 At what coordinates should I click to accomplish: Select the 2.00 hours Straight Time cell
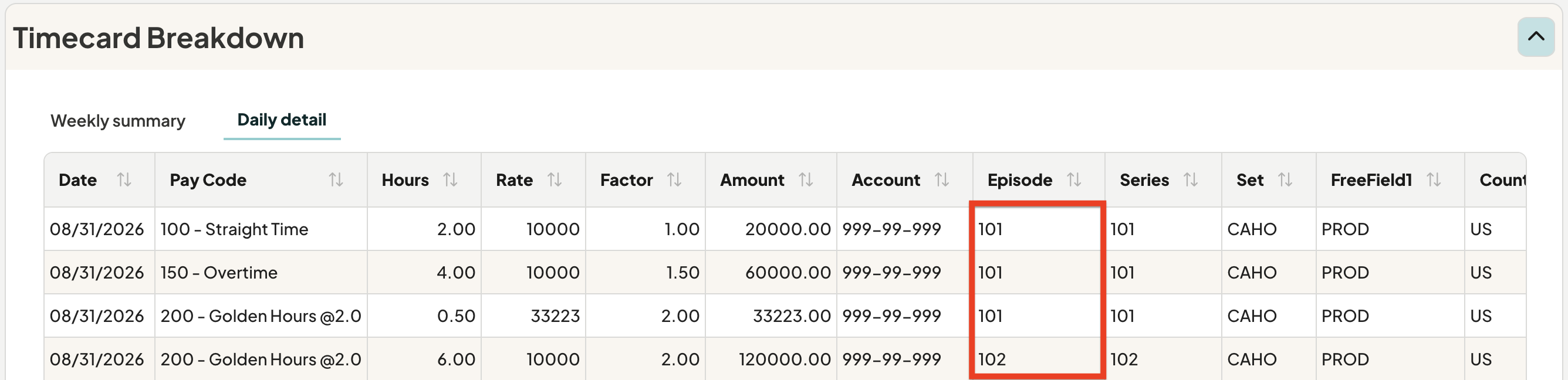tap(424, 229)
